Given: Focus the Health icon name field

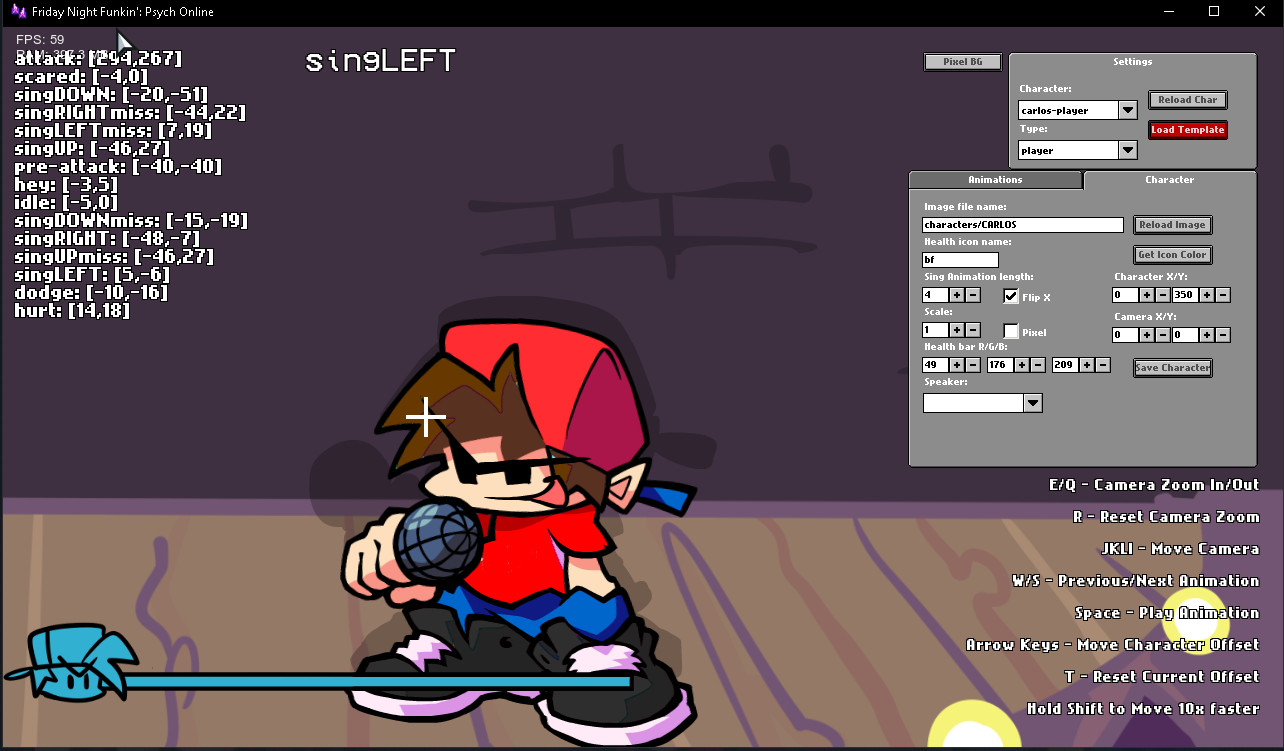Looking at the screenshot, I should pyautogui.click(x=960, y=260).
